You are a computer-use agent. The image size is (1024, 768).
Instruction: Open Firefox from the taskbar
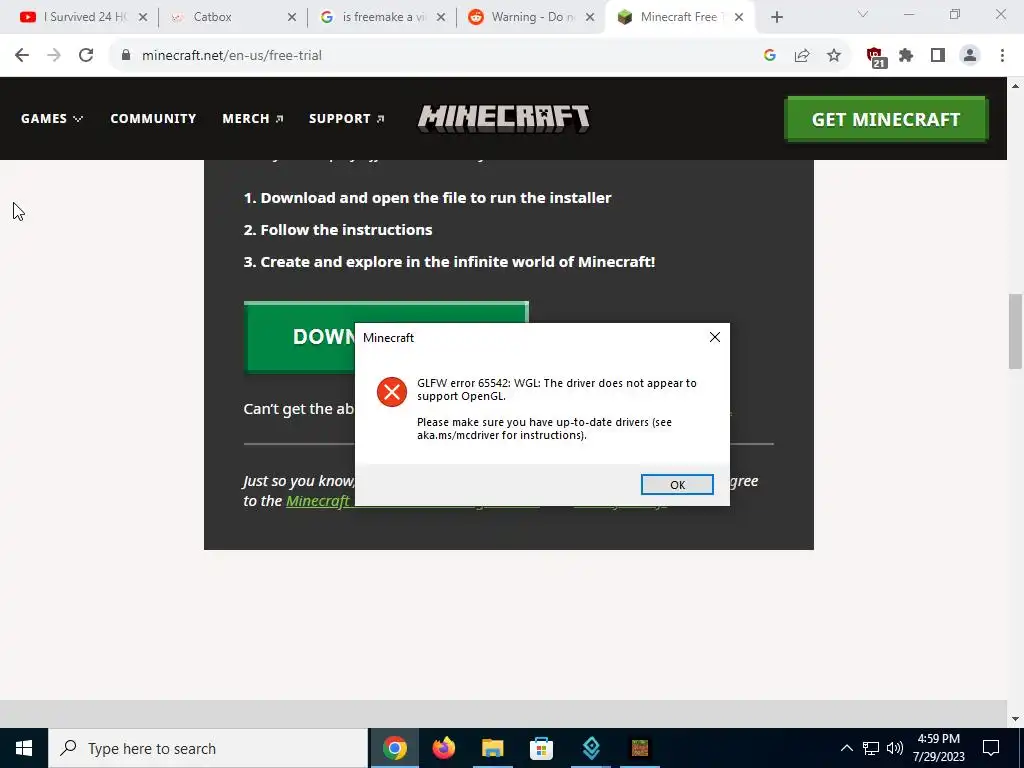[x=443, y=748]
